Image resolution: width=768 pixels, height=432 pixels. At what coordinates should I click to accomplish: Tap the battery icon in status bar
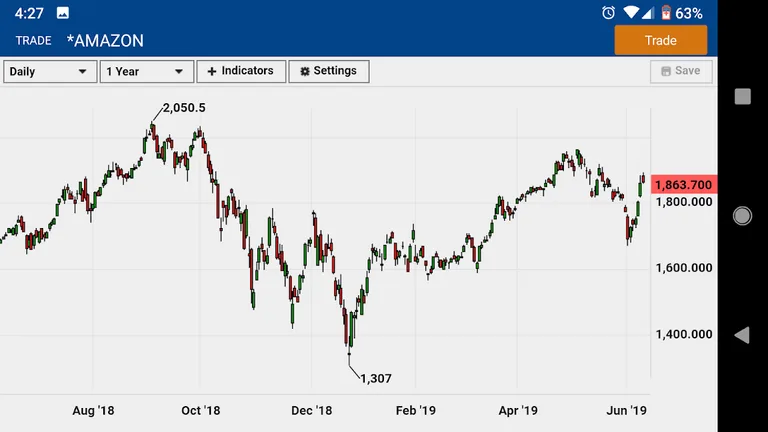pos(665,13)
